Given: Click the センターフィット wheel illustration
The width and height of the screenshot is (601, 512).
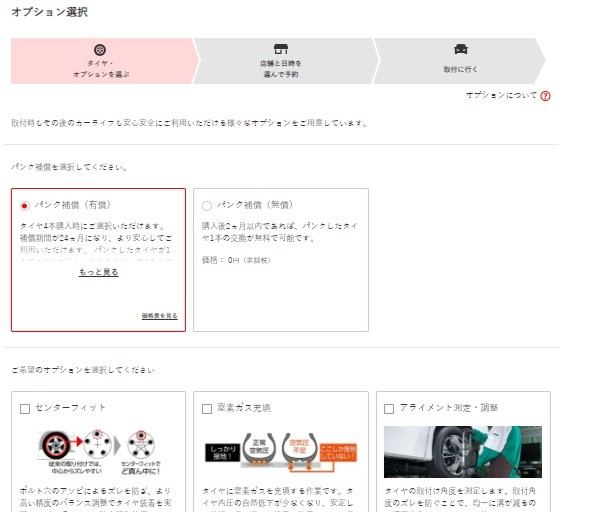Looking at the screenshot, I should tap(97, 455).
